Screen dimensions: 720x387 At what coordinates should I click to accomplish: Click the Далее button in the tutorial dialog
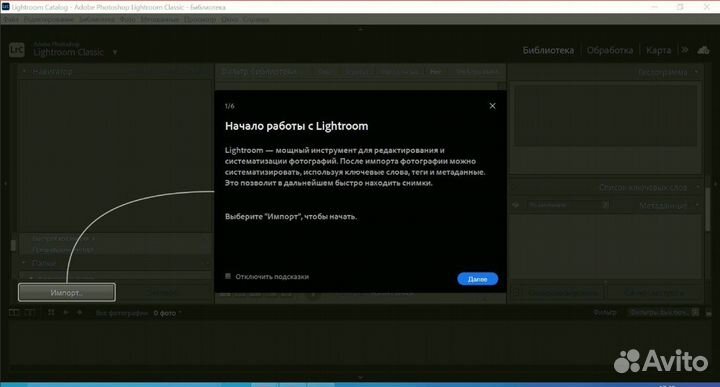pos(477,279)
